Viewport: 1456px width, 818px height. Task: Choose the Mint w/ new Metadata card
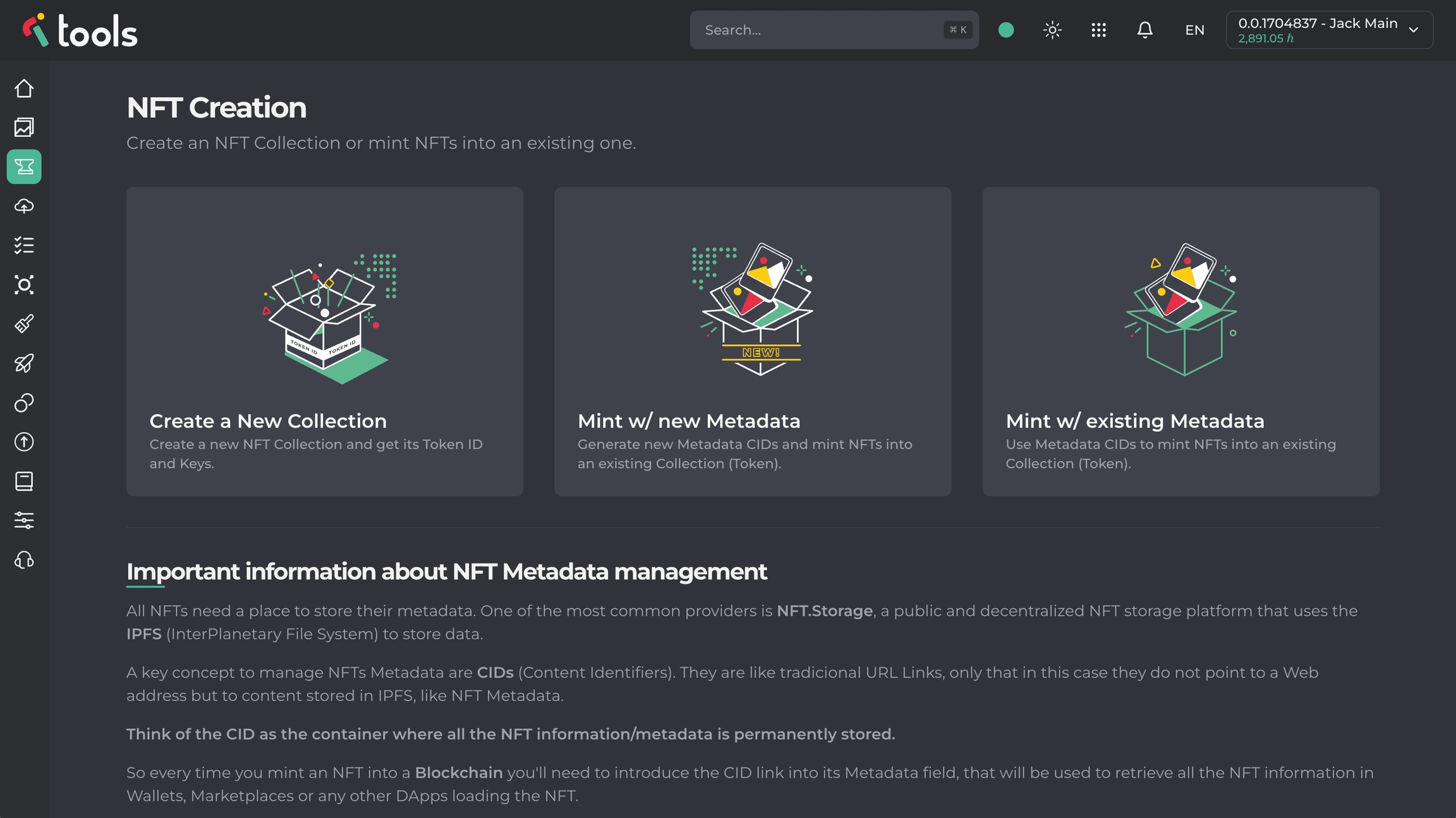click(x=752, y=341)
